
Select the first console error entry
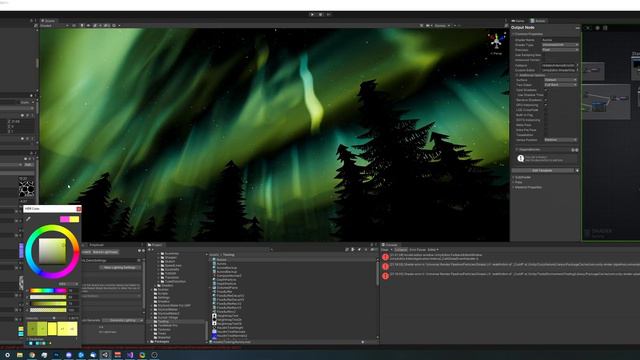coord(510,257)
